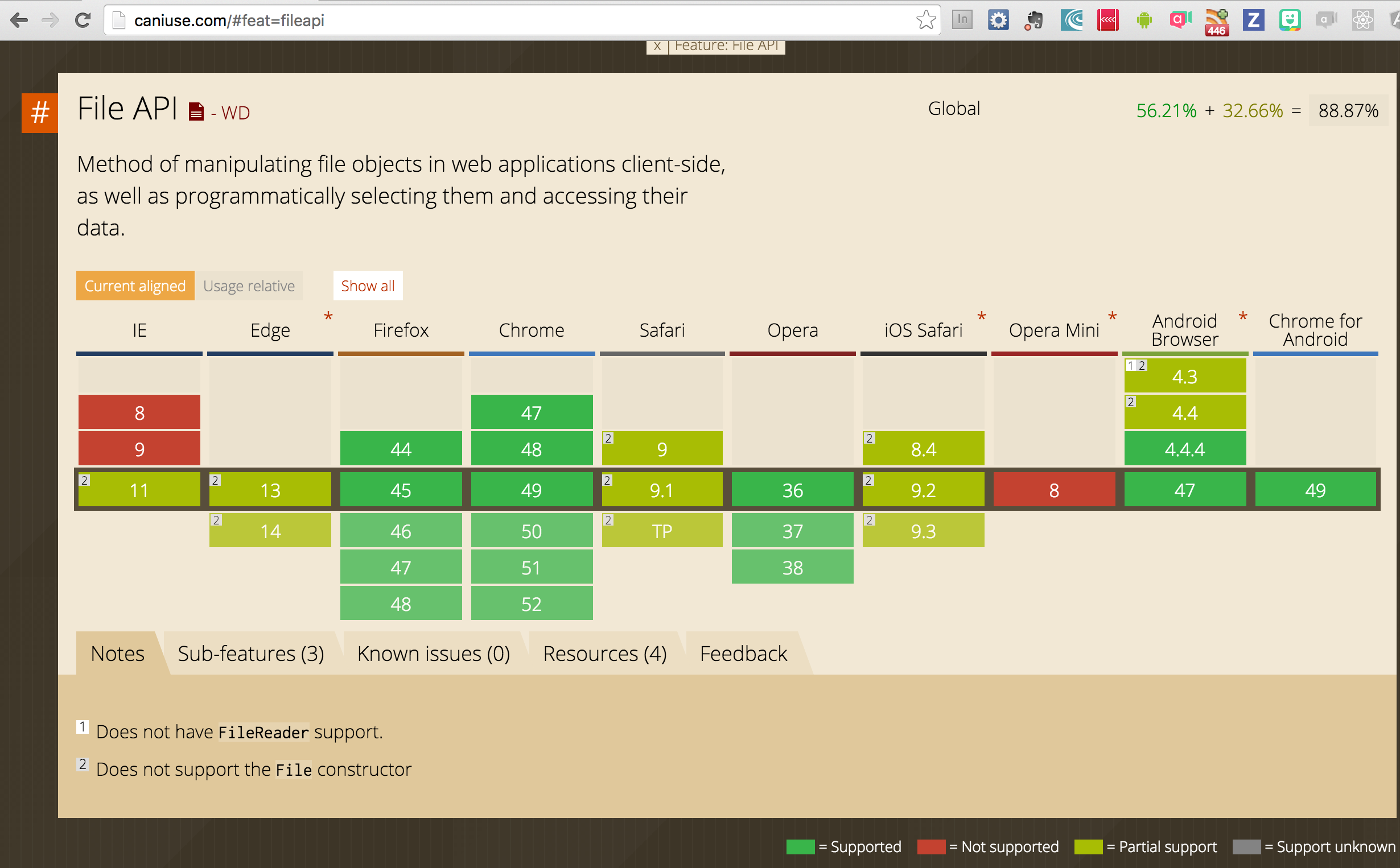
Task: Bookmark this page with the star icon
Action: point(926,20)
